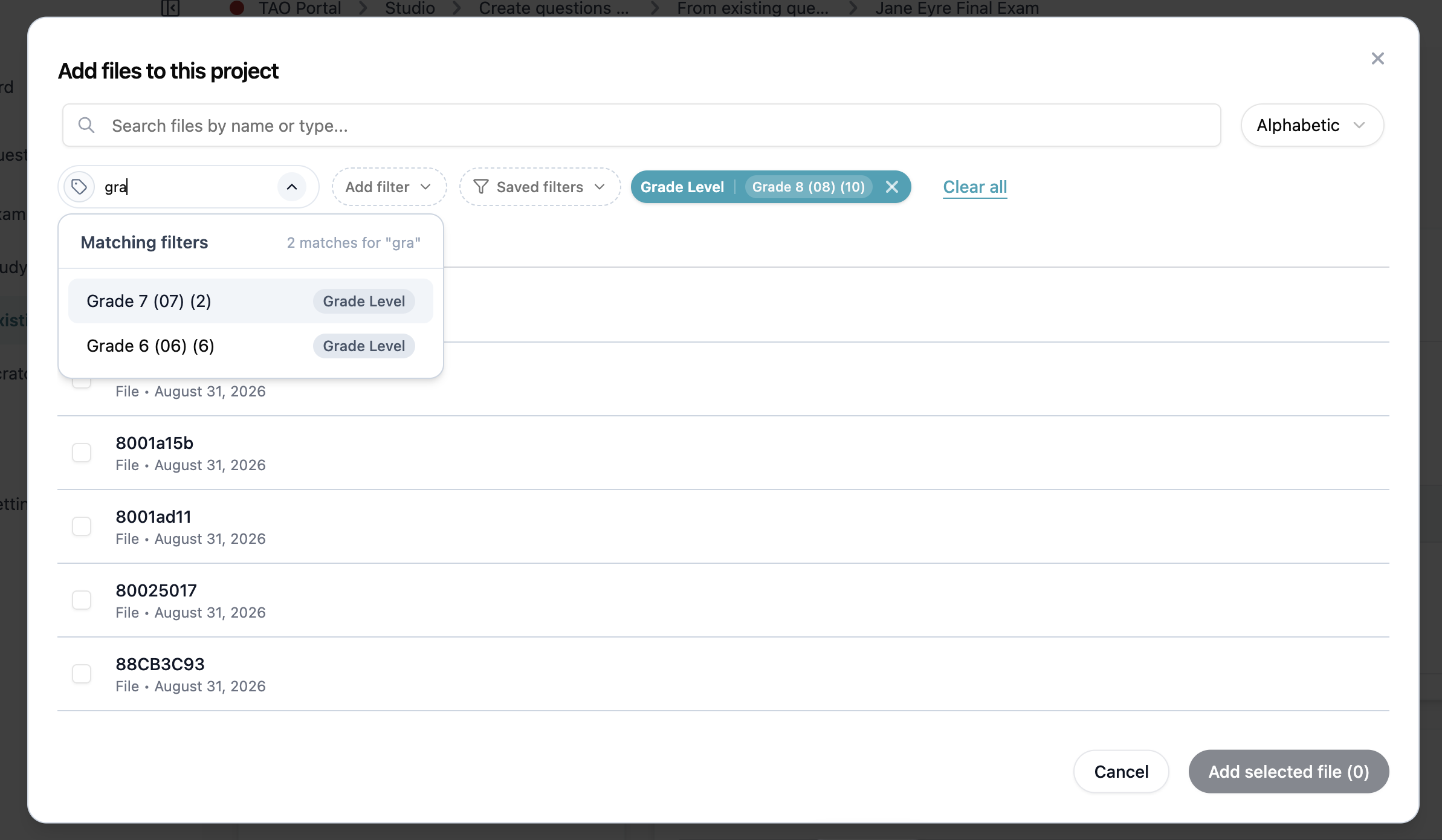Click Clear all filters link
This screenshot has width=1442, height=840.
pos(975,187)
